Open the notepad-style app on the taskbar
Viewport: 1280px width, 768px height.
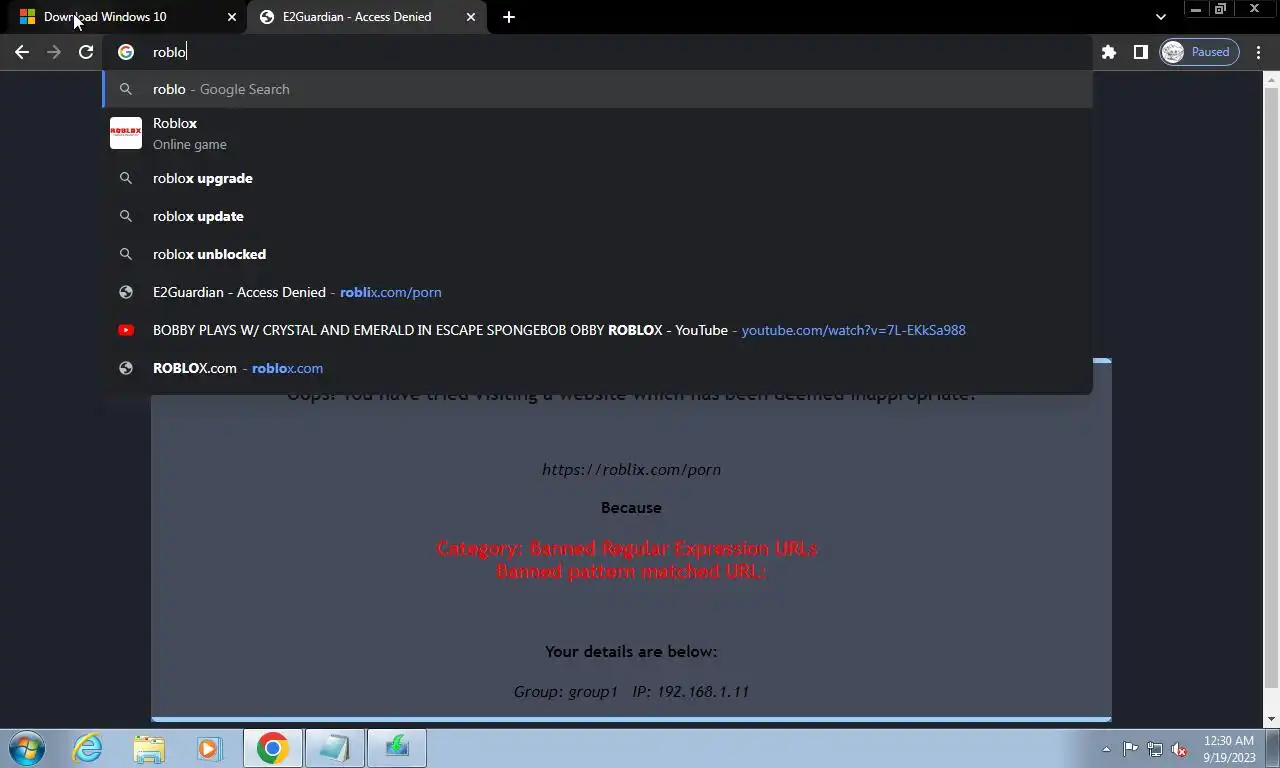coord(334,748)
